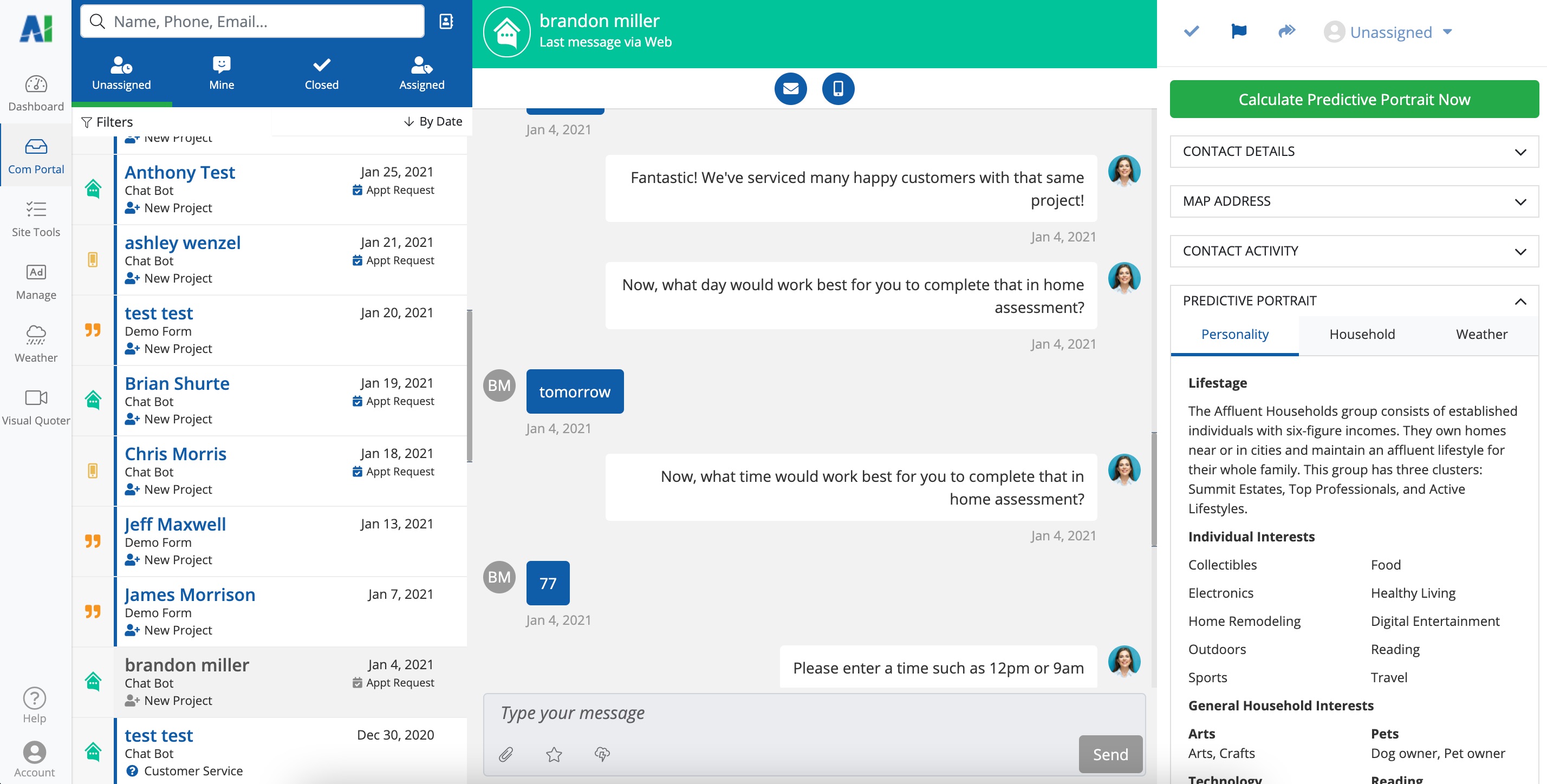Click the Name, Phone, Email search field
Screen dimensions: 1547x784
click(x=252, y=22)
